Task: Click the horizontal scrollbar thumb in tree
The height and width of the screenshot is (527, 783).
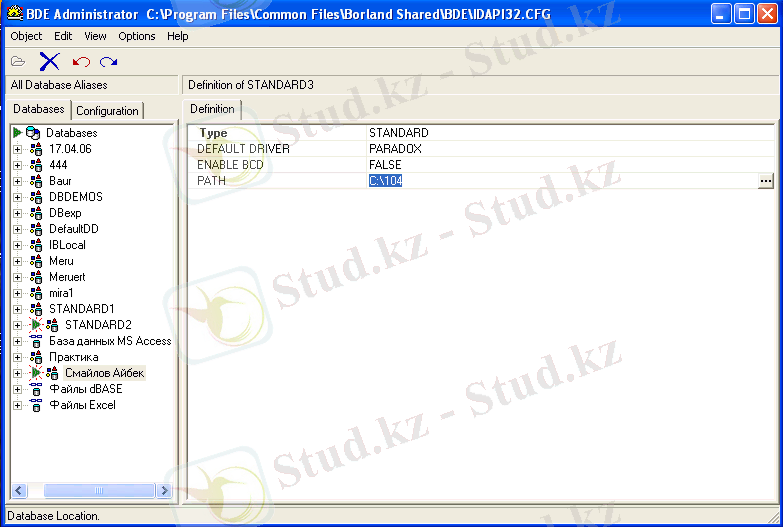Action: pos(99,491)
